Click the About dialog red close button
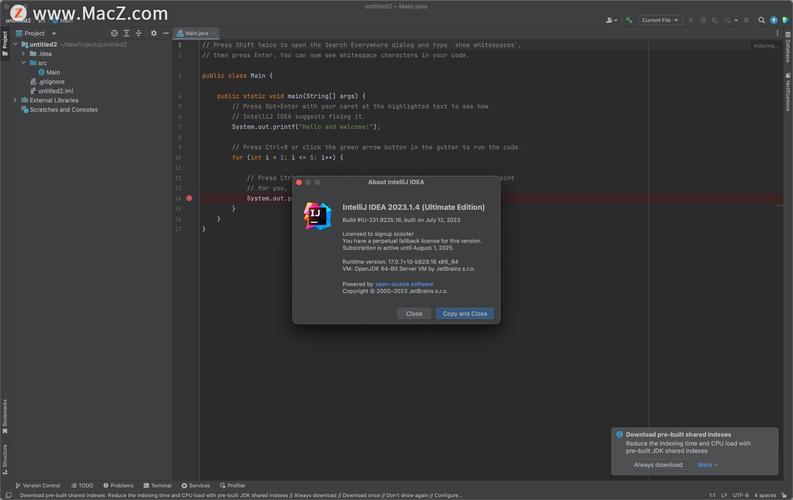The image size is (793, 500). [299, 182]
